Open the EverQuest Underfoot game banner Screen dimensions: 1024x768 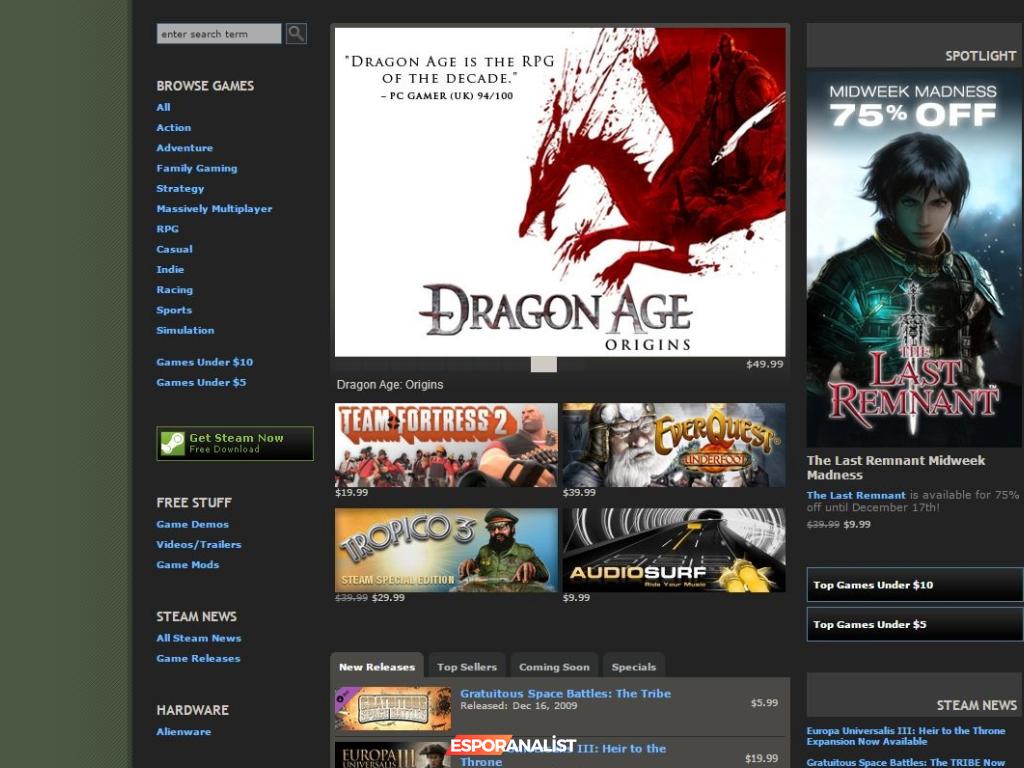tap(673, 445)
